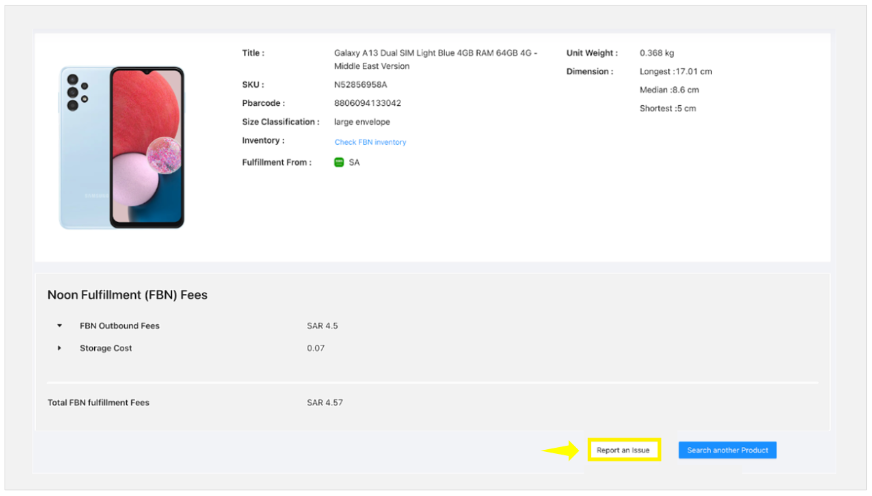
Task: Click the Search another Product button
Action: [727, 450]
